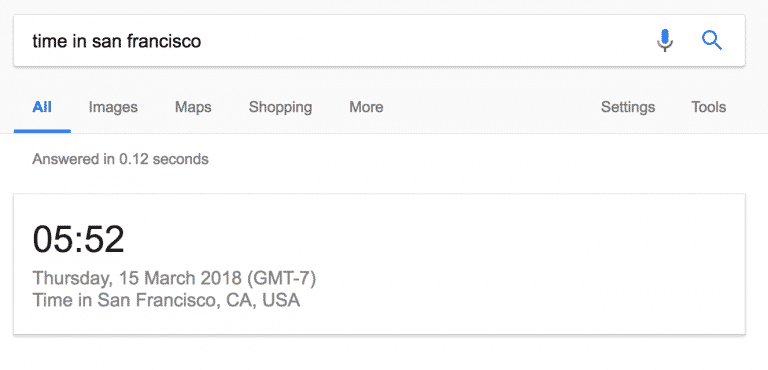Open the Maps tab
Image resolution: width=768 pixels, height=370 pixels.
(x=193, y=107)
